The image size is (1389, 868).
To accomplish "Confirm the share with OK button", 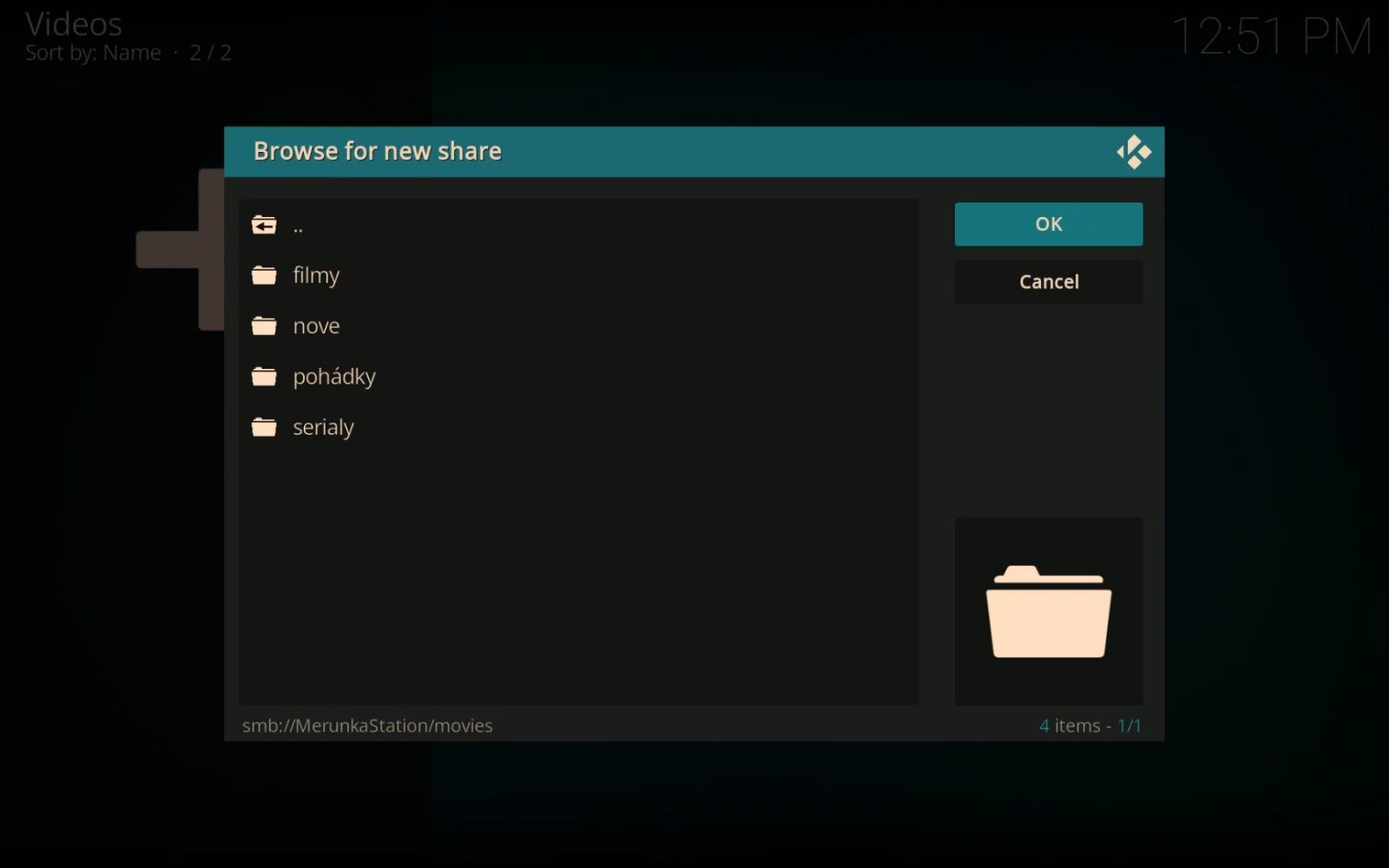I will point(1049,224).
